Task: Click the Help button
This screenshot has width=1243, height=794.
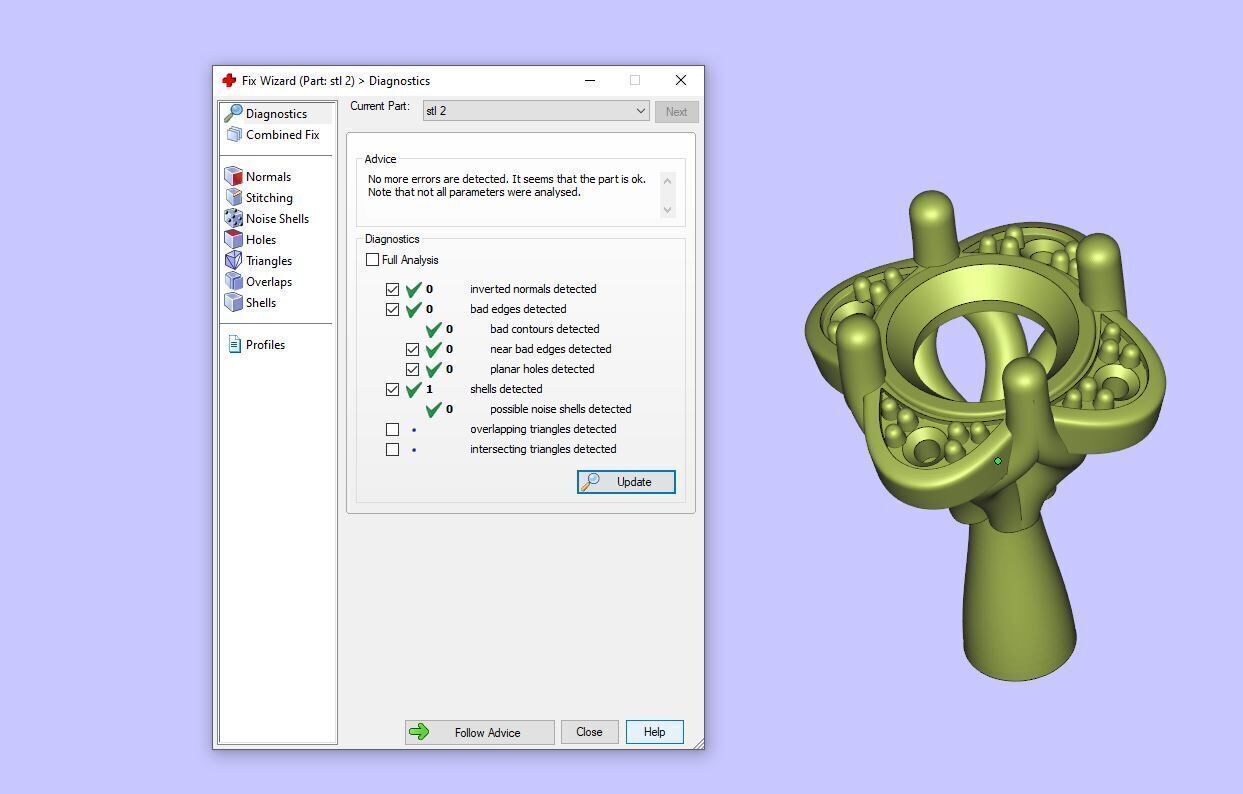Action: coord(654,732)
